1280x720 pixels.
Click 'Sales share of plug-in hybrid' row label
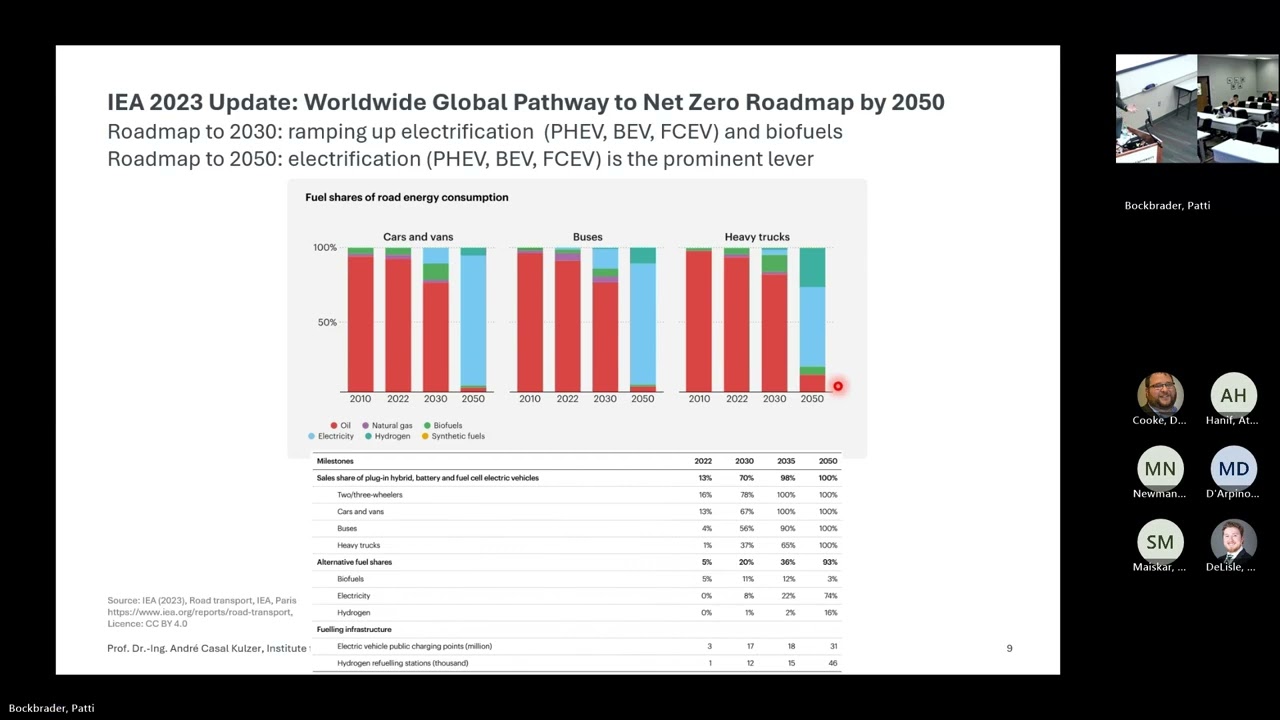click(428, 478)
